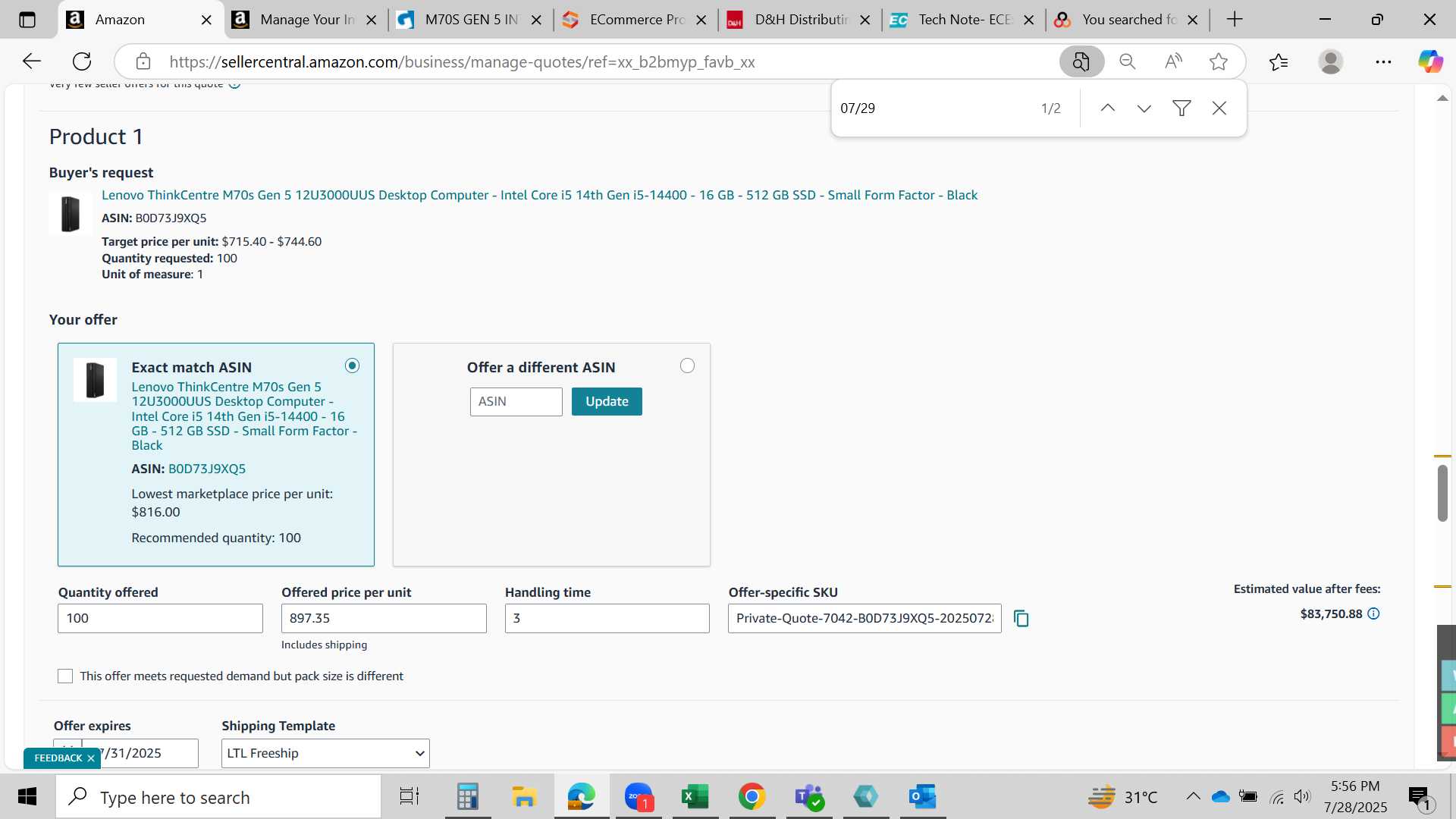Viewport: 1456px width, 819px height.
Task: Select the Offer a different ASIN option
Action: pyautogui.click(x=687, y=366)
